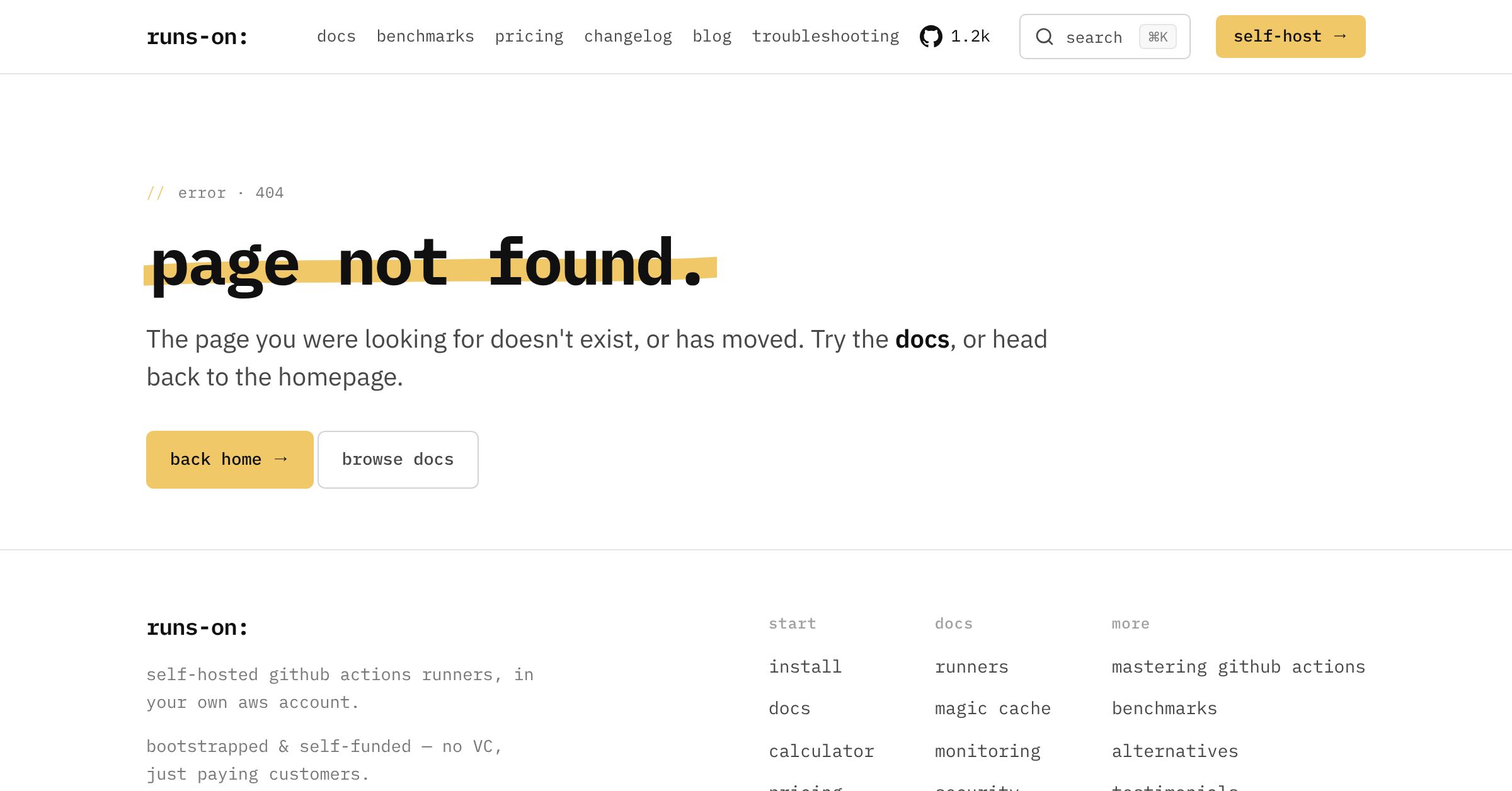This screenshot has width=1512, height=791.
Task: Visit the troubleshooting page
Action: (825, 37)
